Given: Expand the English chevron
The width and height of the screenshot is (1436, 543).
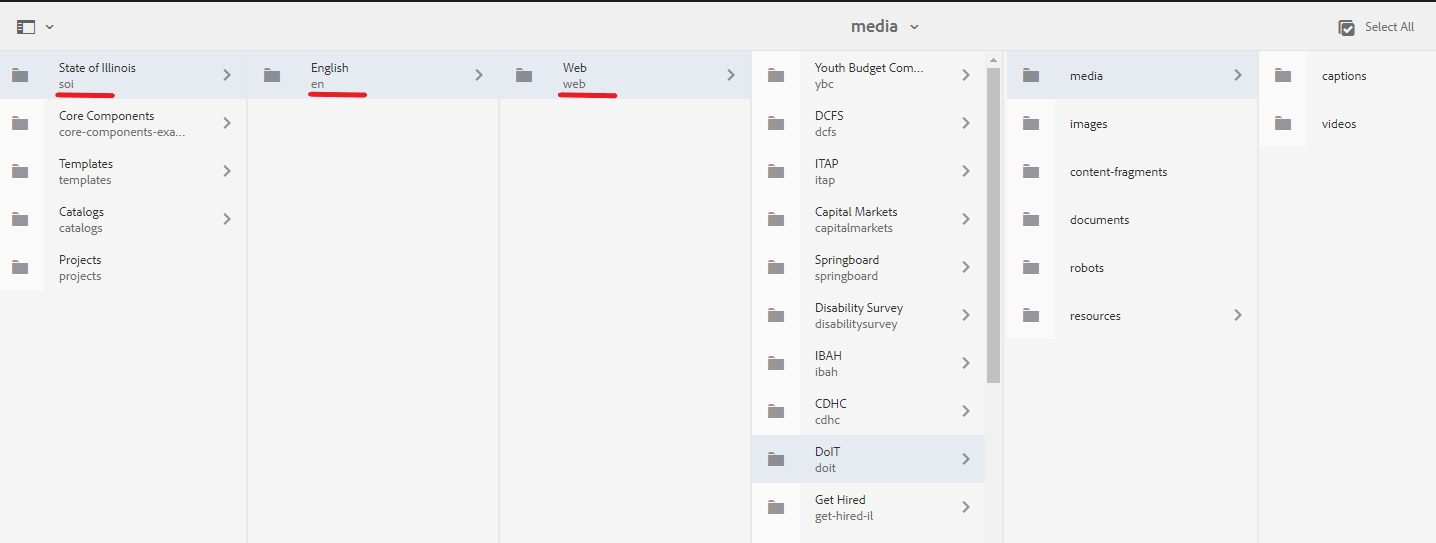Looking at the screenshot, I should 479,75.
